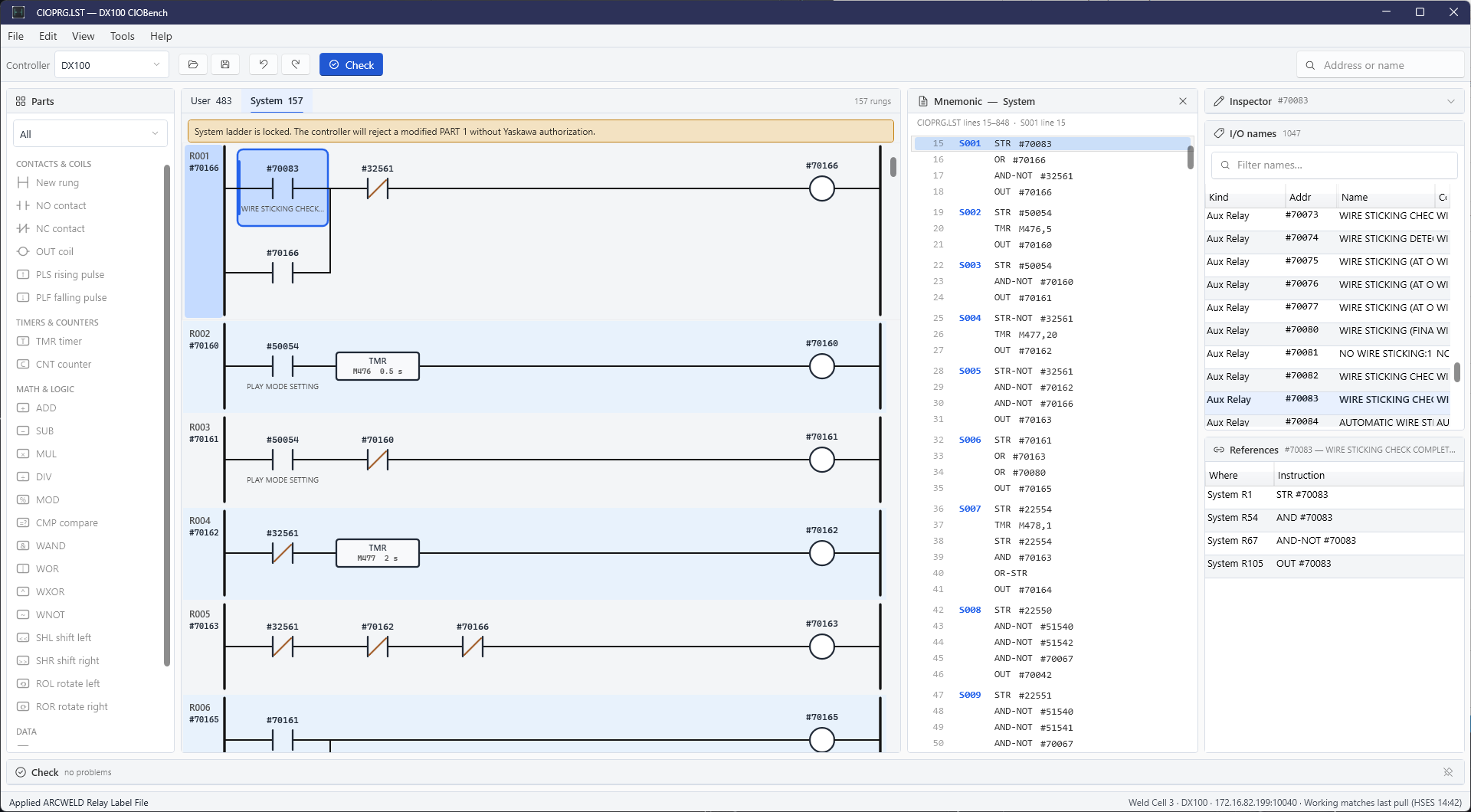This screenshot has height=812, width=1471.
Task: Switch to the User 483 tab
Action: (211, 101)
